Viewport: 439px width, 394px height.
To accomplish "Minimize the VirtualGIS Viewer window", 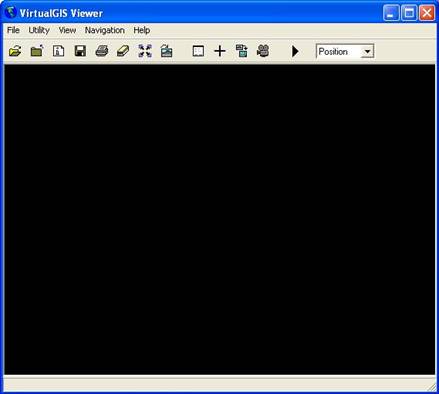I will pos(391,13).
